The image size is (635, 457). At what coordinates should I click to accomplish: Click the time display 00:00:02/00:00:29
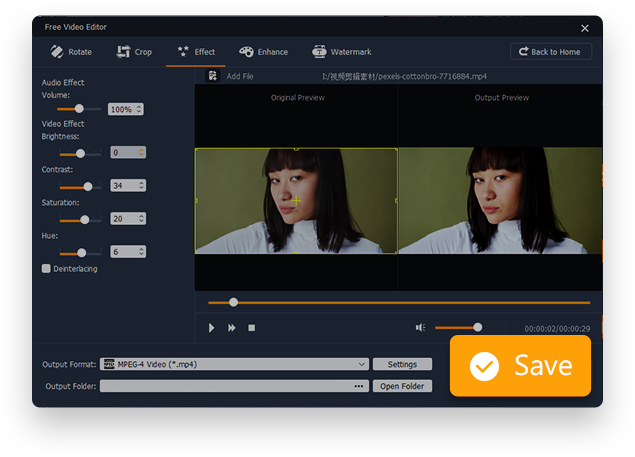tap(557, 329)
